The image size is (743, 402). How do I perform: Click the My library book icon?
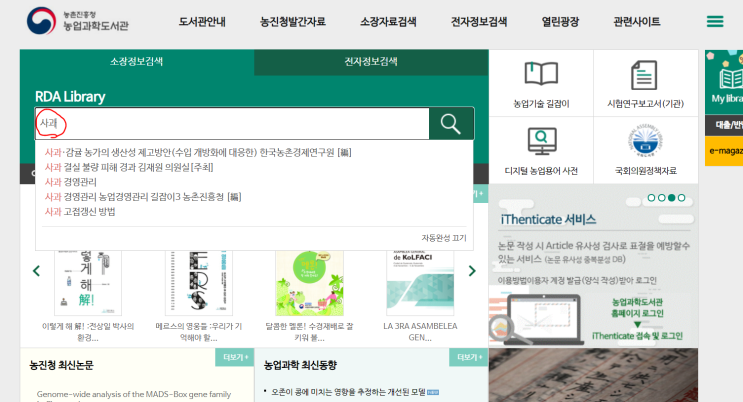point(730,79)
